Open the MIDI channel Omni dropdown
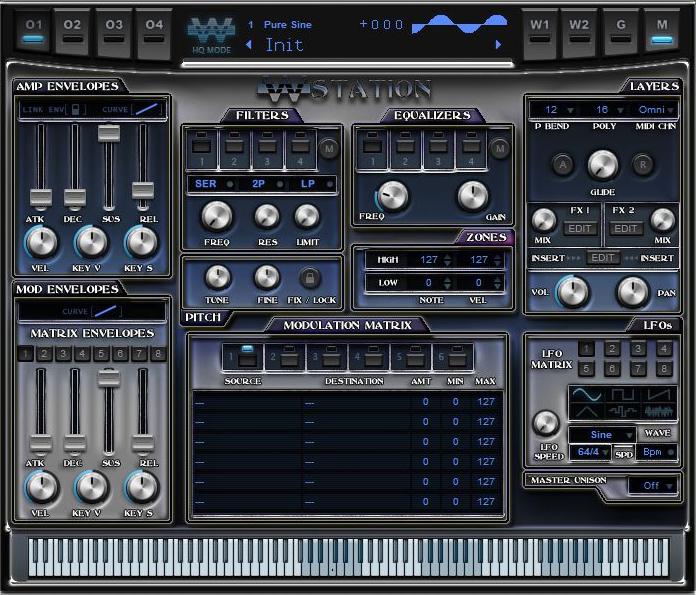Image resolution: width=696 pixels, height=595 pixels. point(655,109)
